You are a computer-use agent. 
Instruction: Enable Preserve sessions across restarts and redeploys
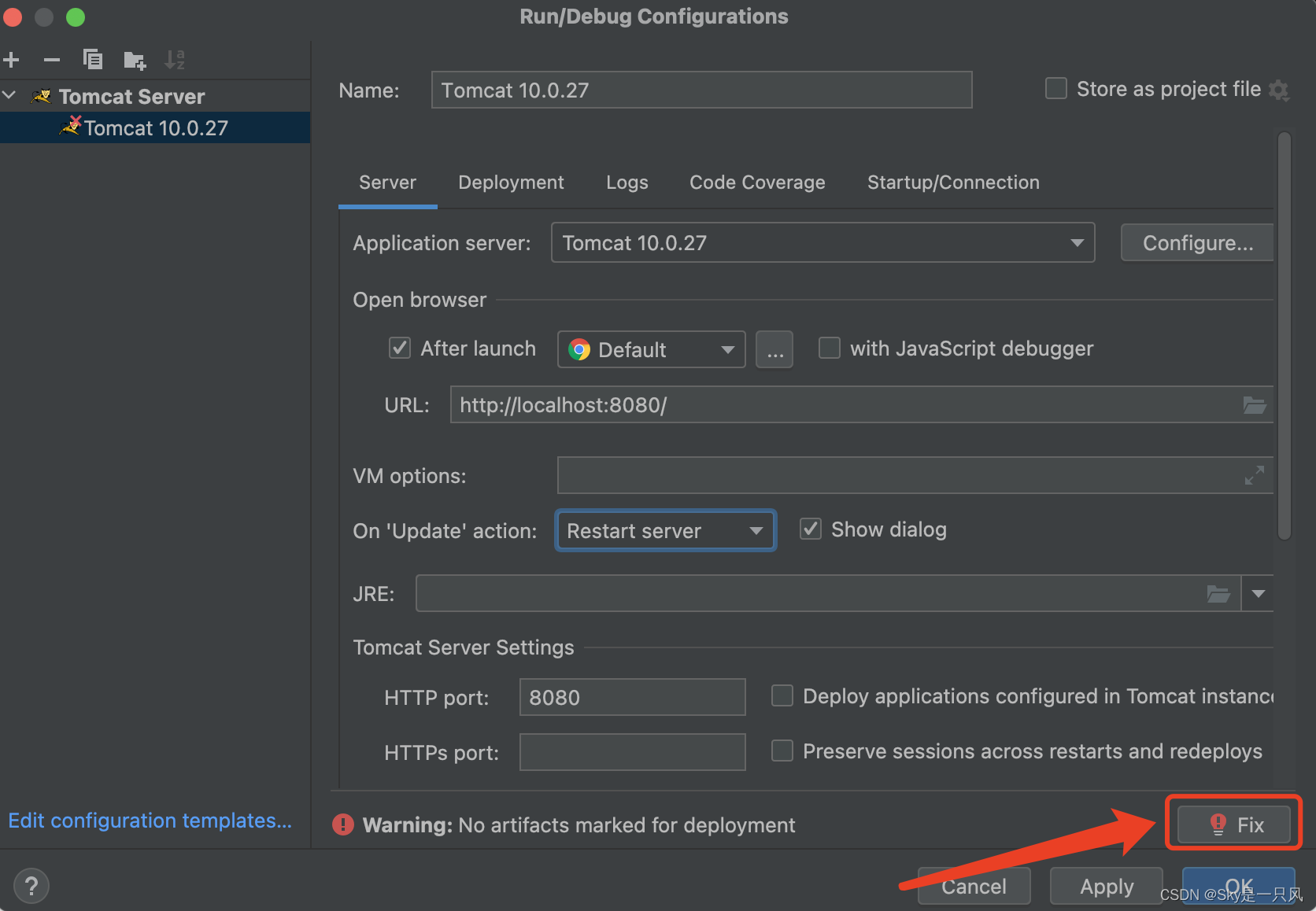tap(782, 751)
